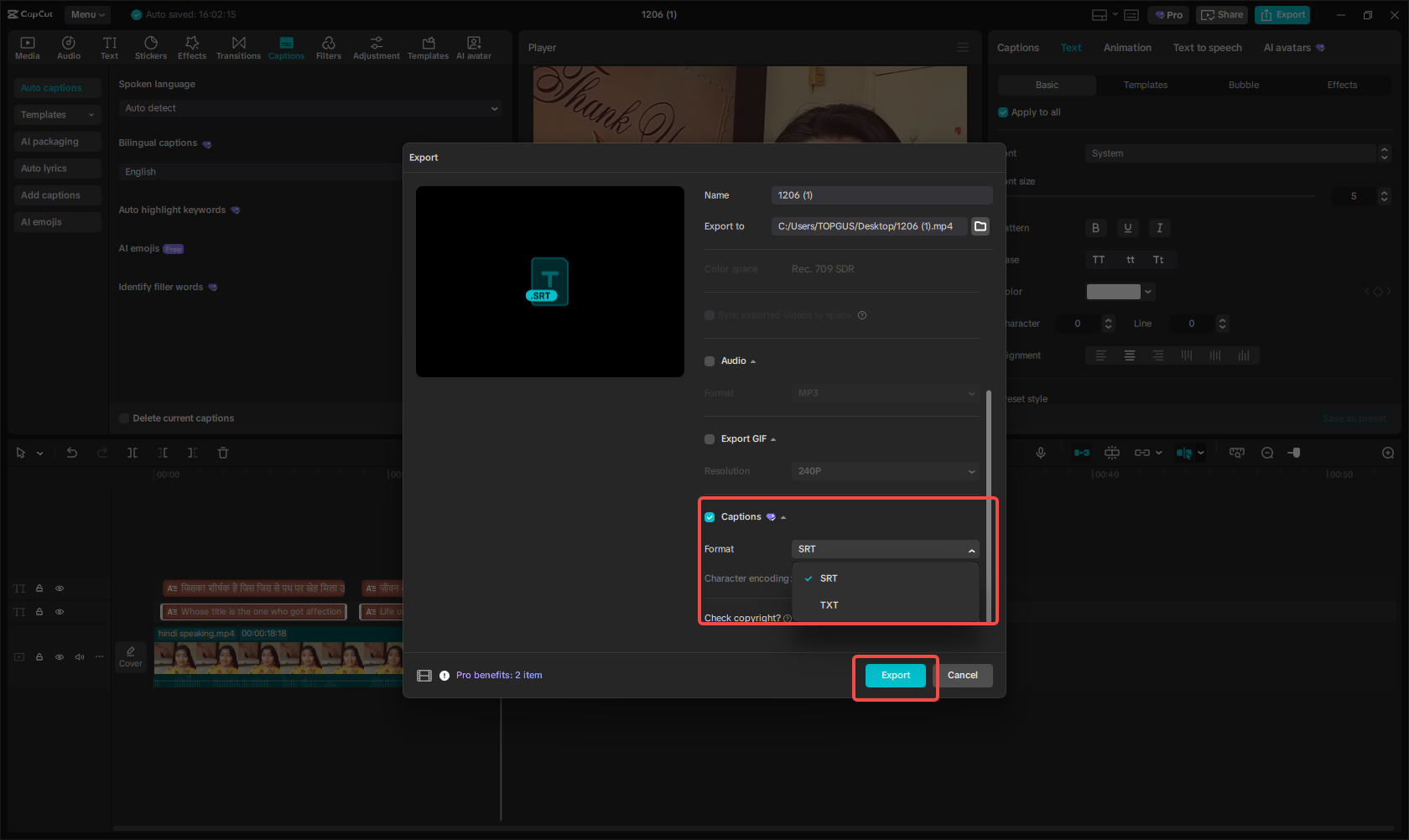Select Auto lyrics in sidebar
This screenshot has width=1409, height=840.
click(x=57, y=169)
